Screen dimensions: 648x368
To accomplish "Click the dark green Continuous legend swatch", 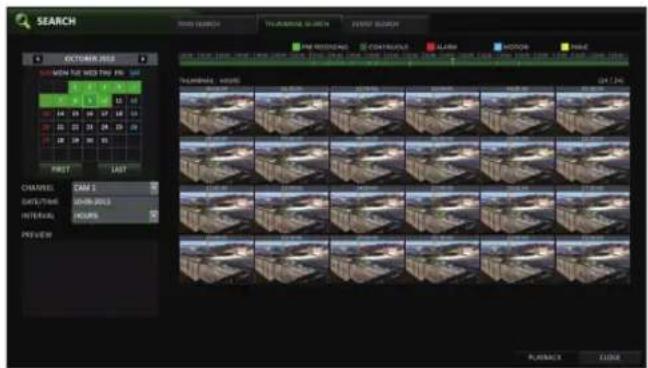I will pyautogui.click(x=363, y=47).
